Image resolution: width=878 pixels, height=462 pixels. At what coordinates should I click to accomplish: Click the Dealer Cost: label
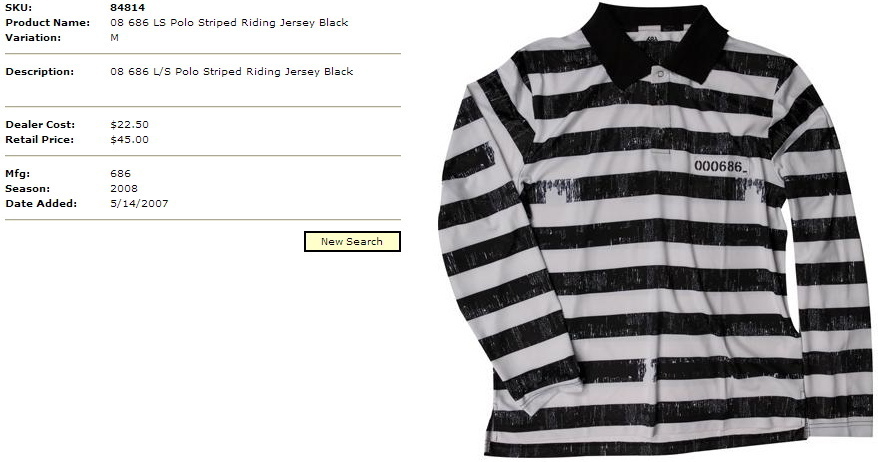point(40,124)
